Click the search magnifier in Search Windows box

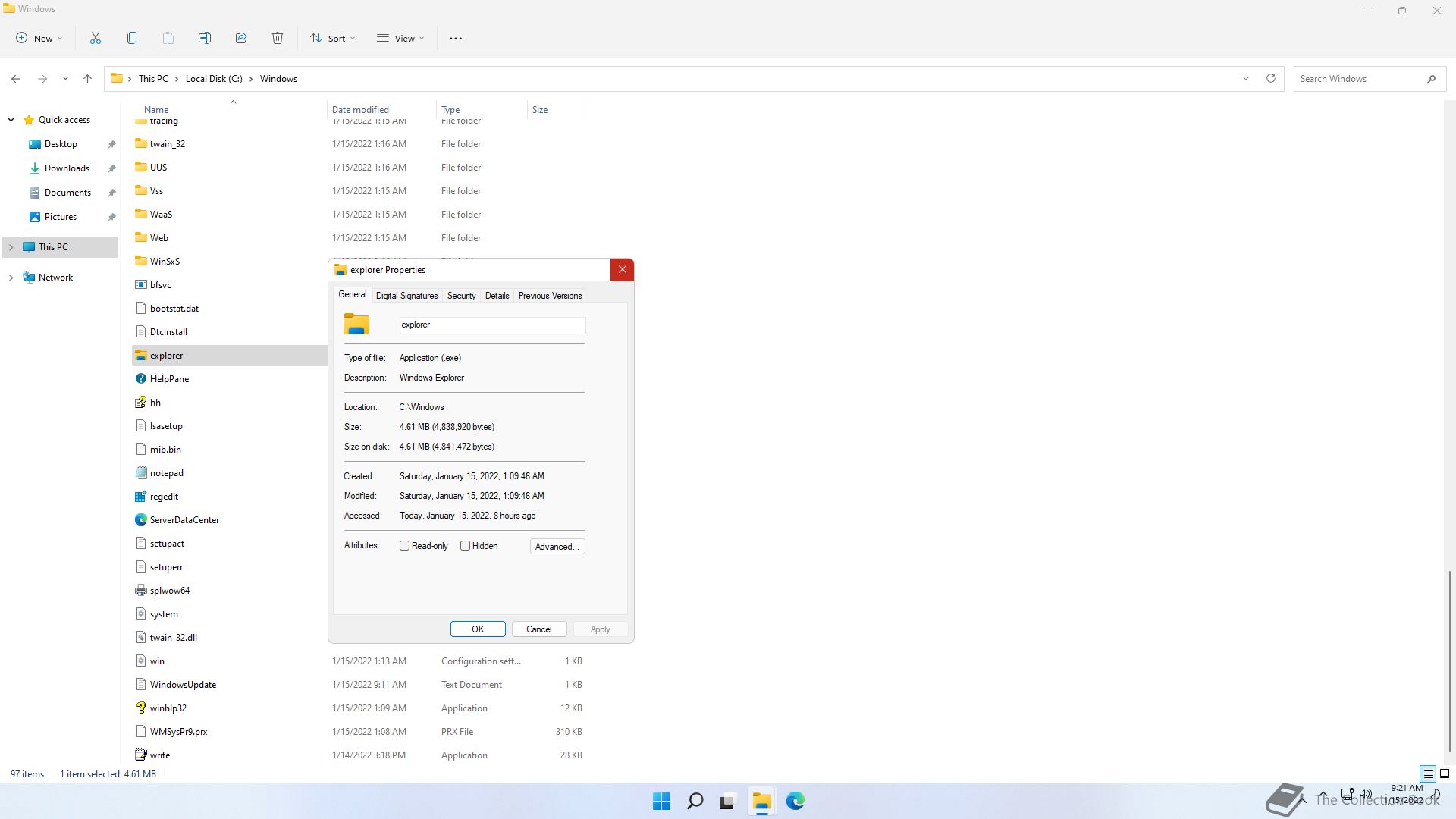click(x=1430, y=79)
